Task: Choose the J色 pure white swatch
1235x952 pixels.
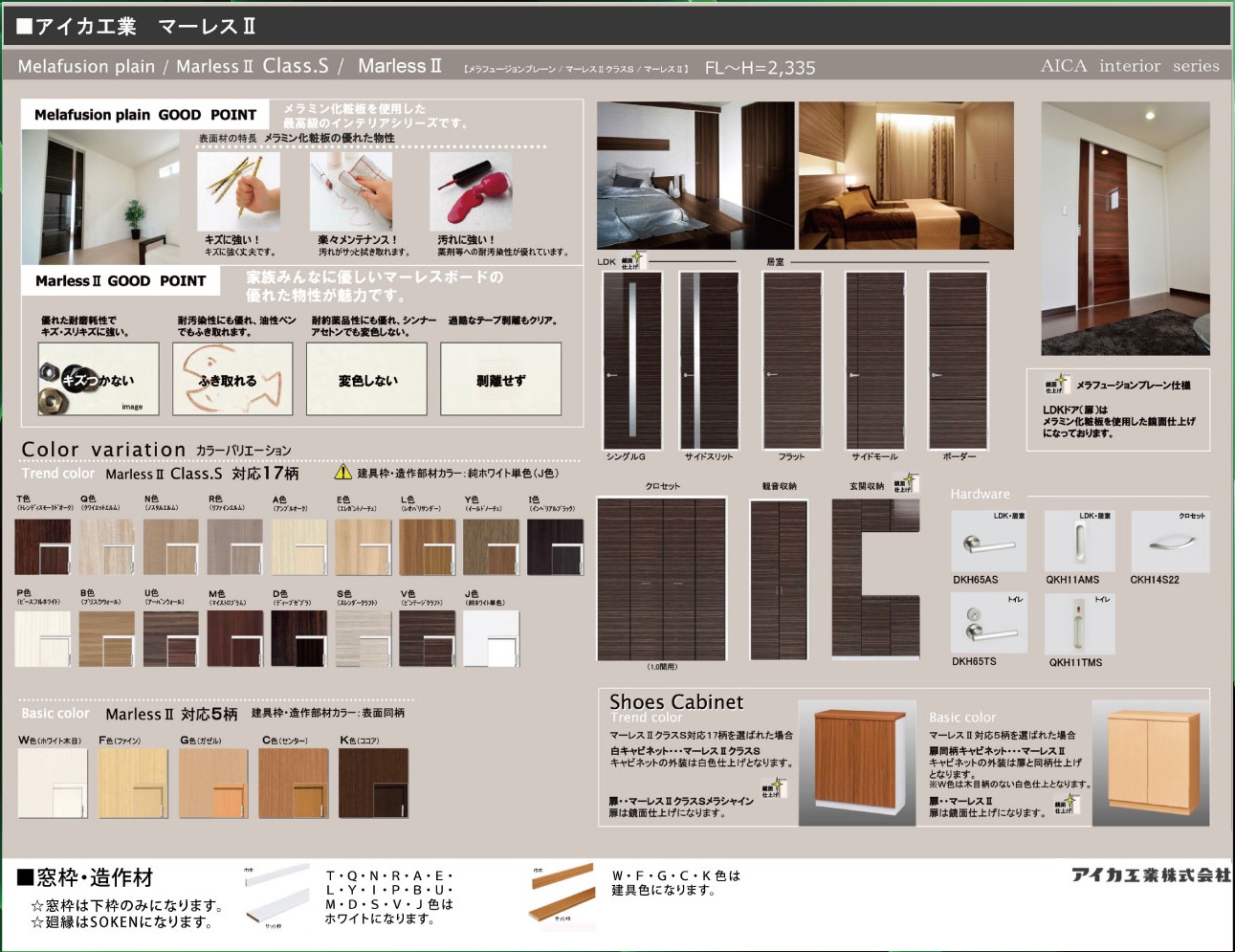Action: [x=491, y=638]
